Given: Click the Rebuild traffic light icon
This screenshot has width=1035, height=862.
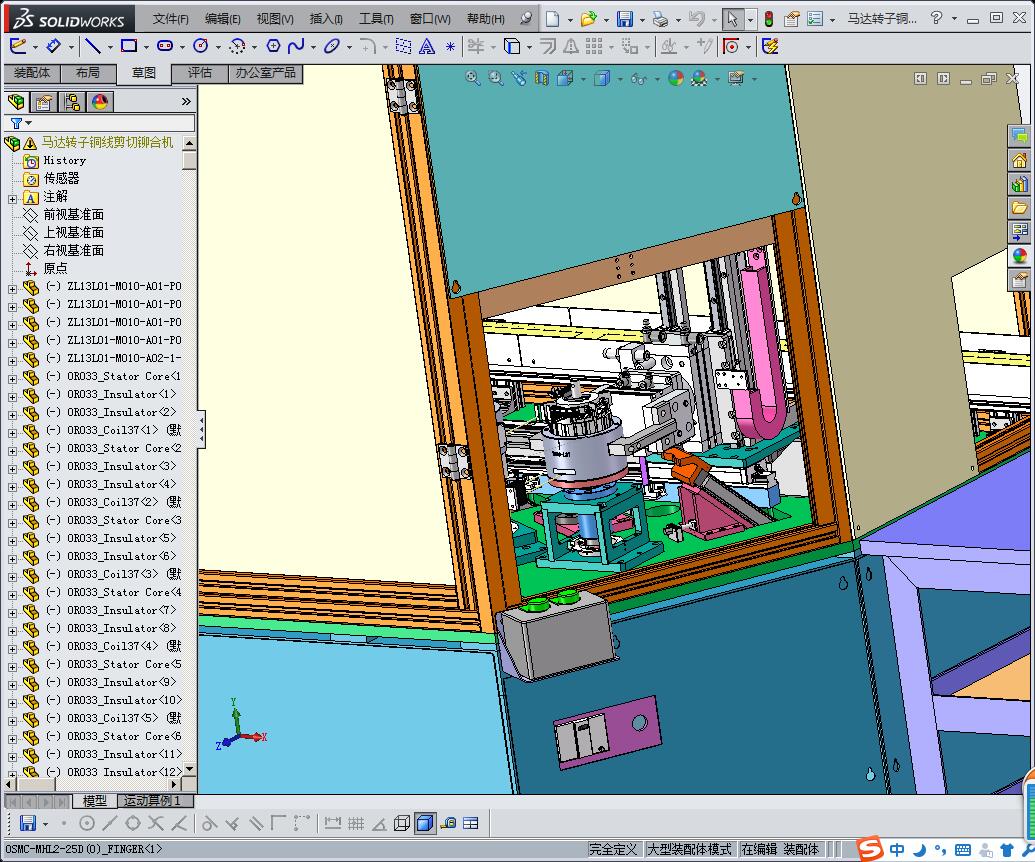Looking at the screenshot, I should coord(769,18).
